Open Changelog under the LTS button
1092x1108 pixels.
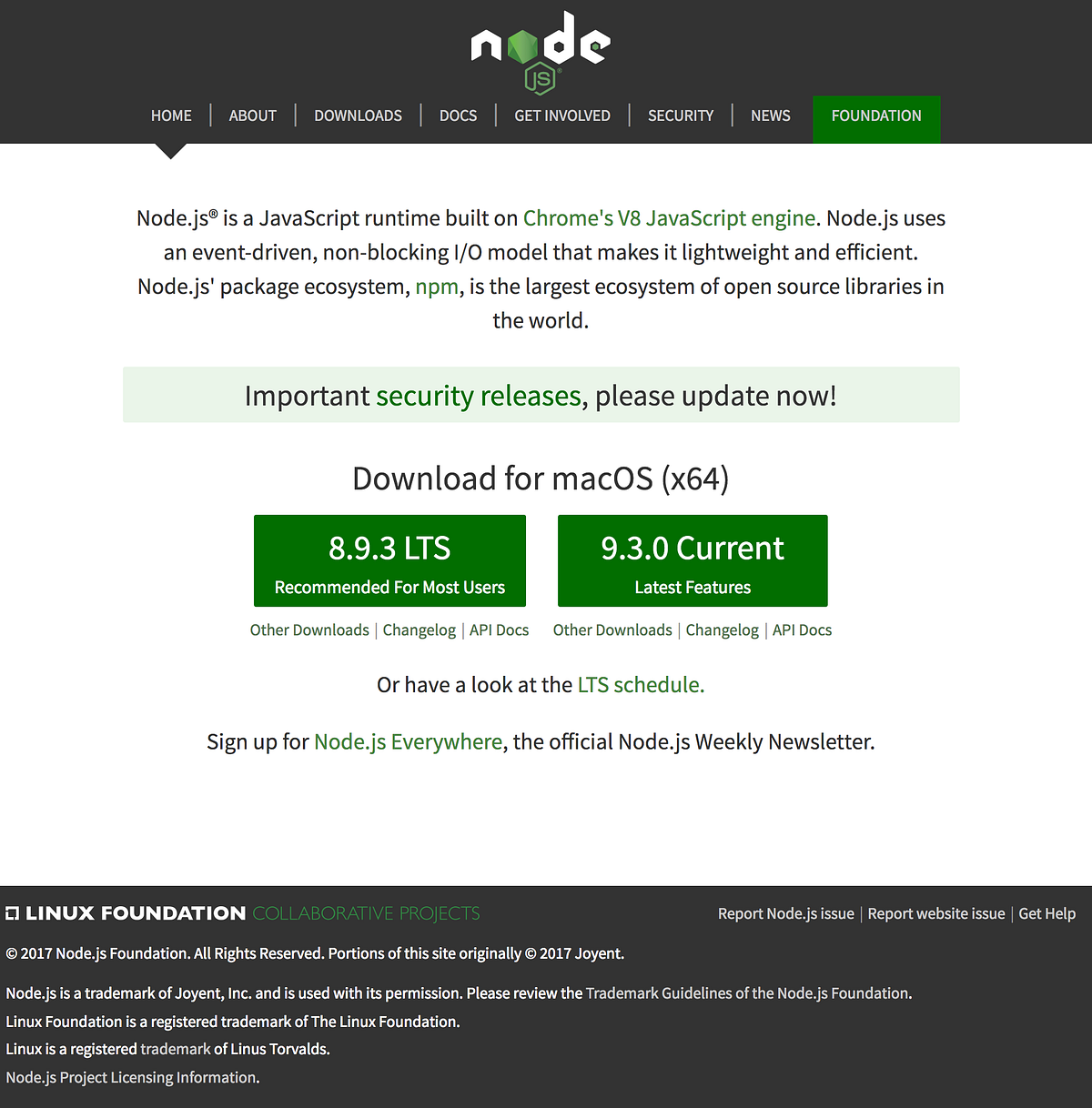point(419,630)
